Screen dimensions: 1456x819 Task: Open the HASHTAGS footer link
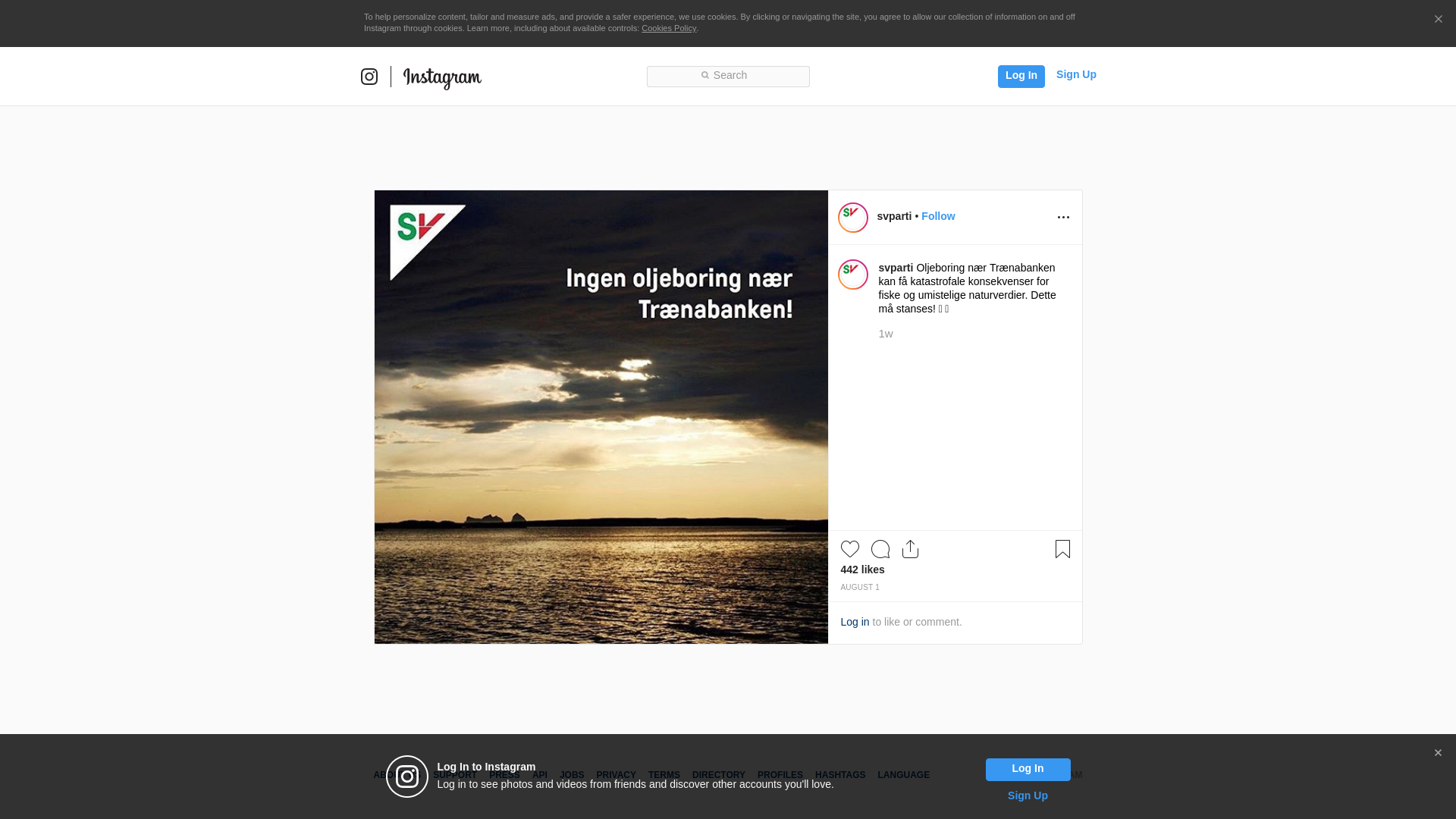point(840,775)
